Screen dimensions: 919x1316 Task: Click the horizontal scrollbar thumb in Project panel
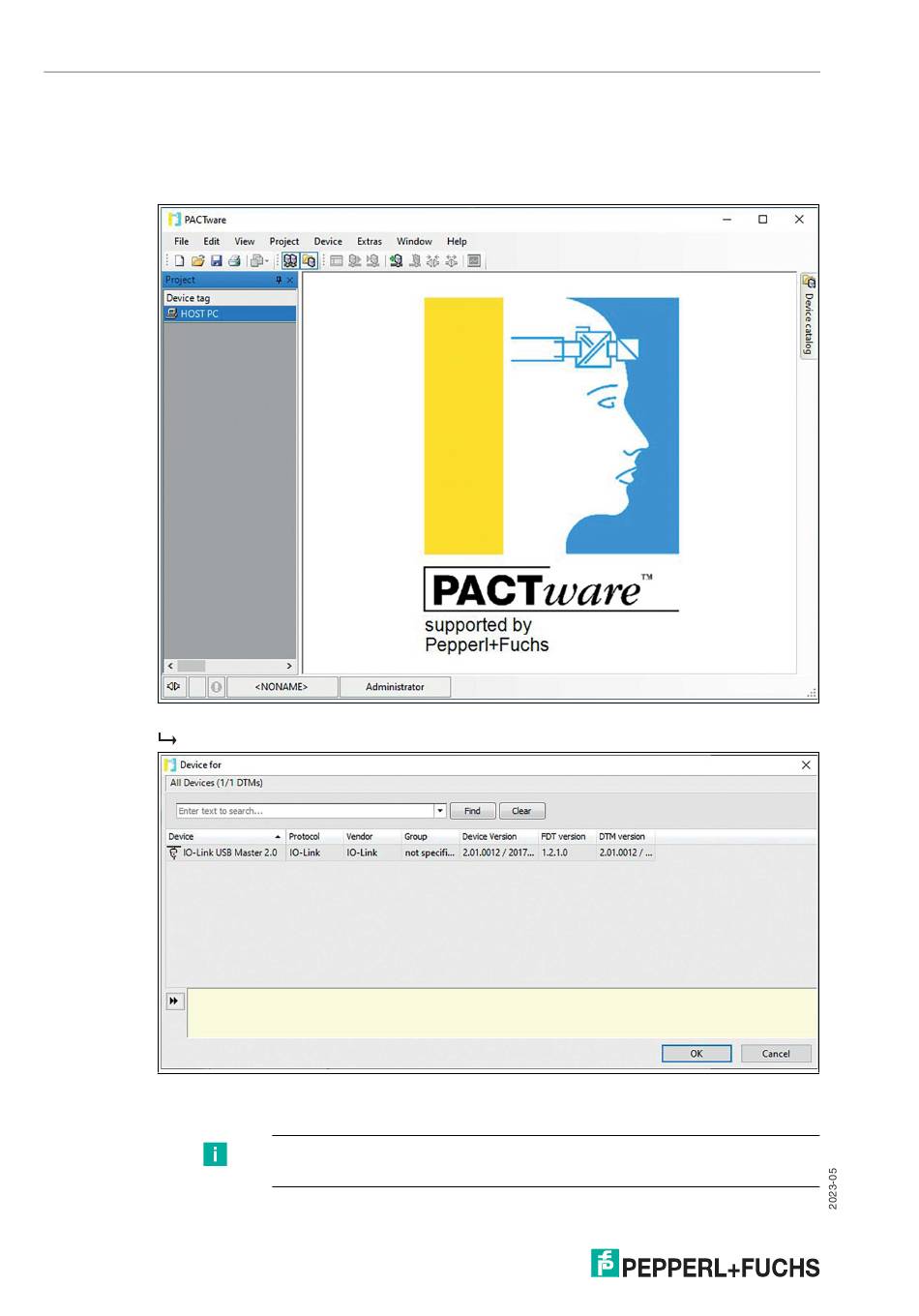(192, 666)
